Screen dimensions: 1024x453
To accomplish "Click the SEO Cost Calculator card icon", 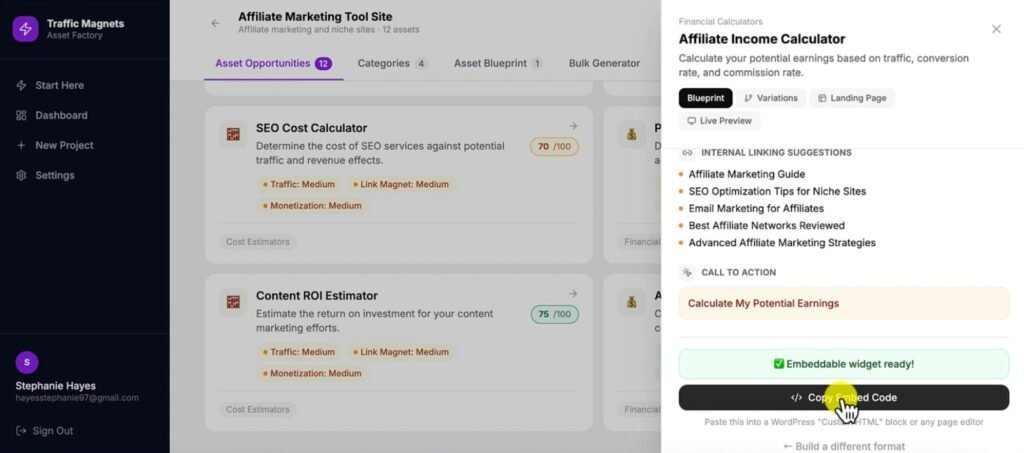I will [233, 134].
